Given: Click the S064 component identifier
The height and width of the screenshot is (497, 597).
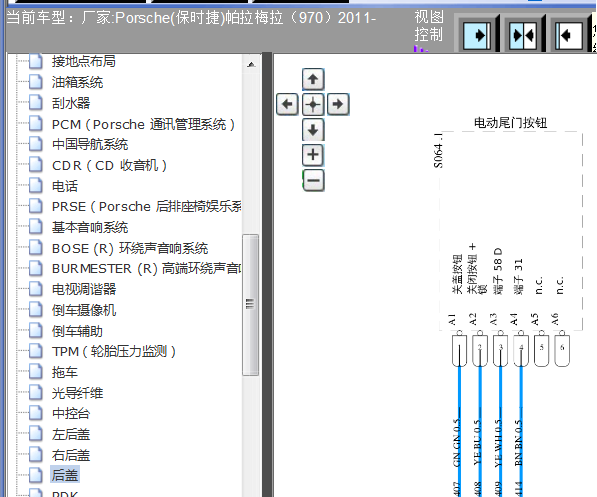Looking at the screenshot, I should coord(439,150).
